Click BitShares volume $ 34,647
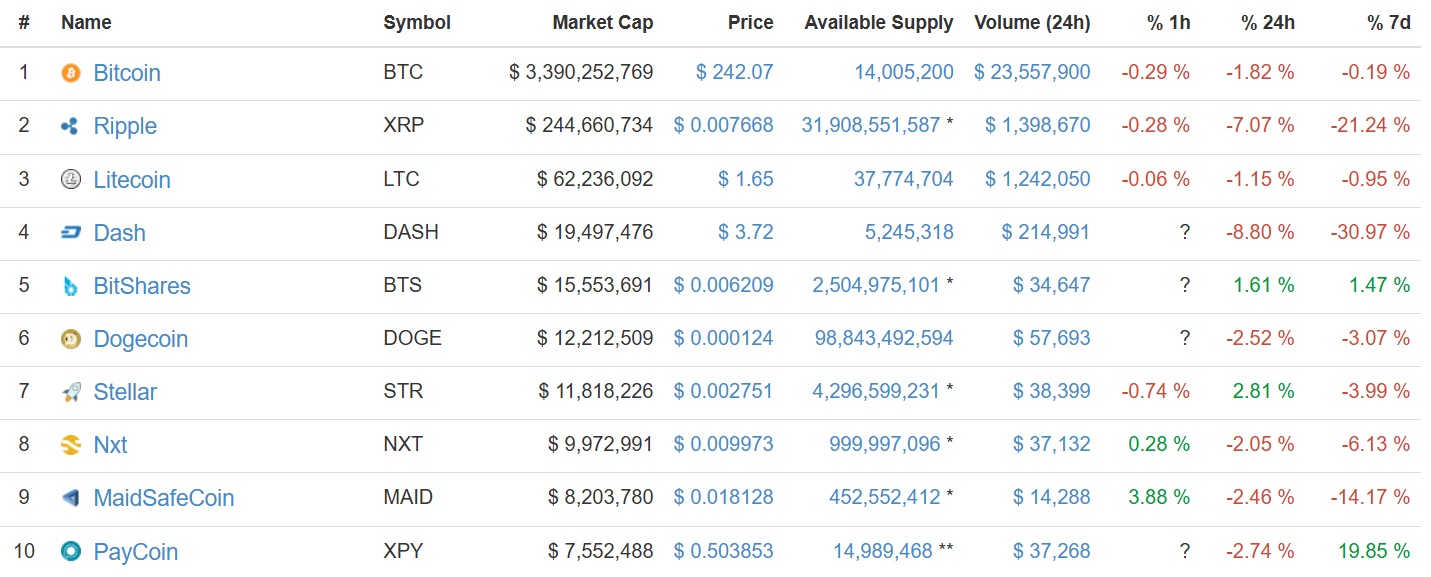Screen dimensions: 1431x577 point(1052,285)
